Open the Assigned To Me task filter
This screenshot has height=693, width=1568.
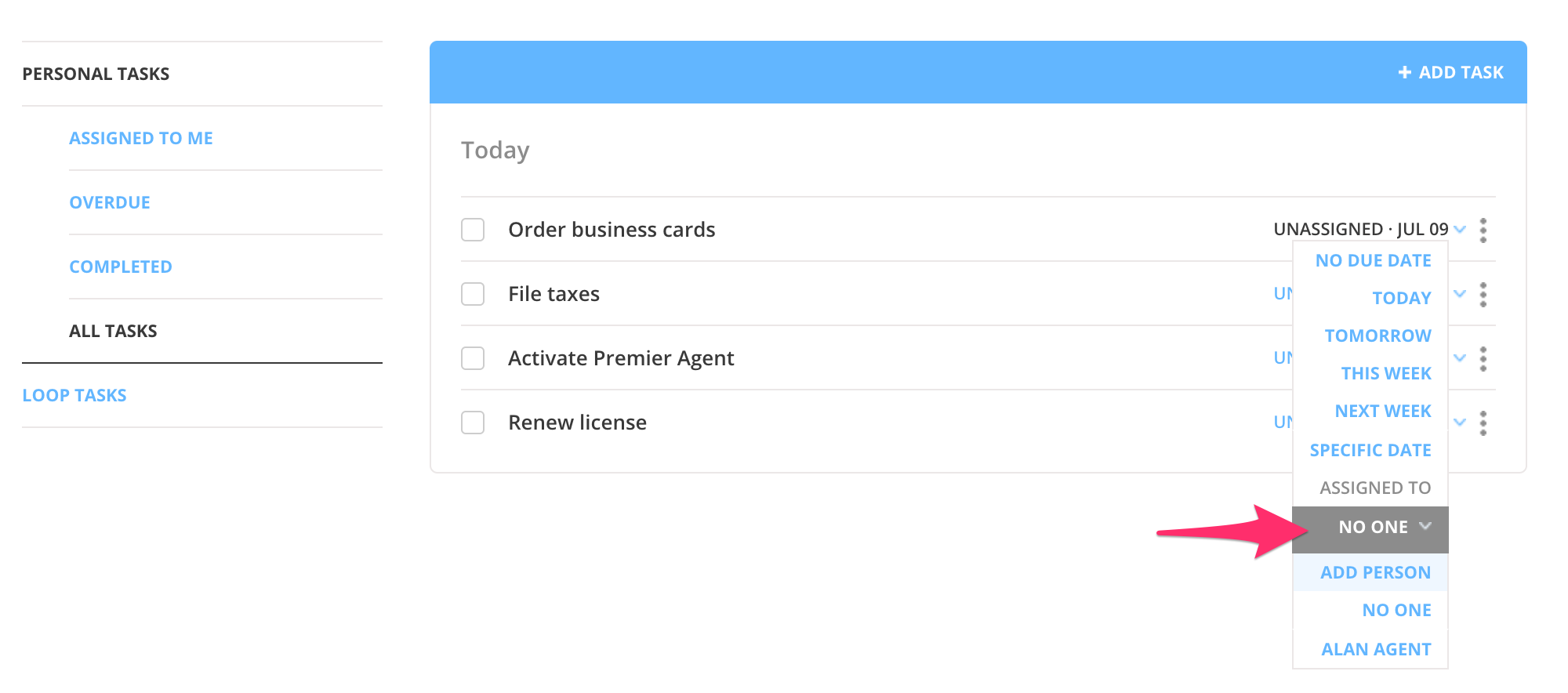pyautogui.click(x=141, y=138)
